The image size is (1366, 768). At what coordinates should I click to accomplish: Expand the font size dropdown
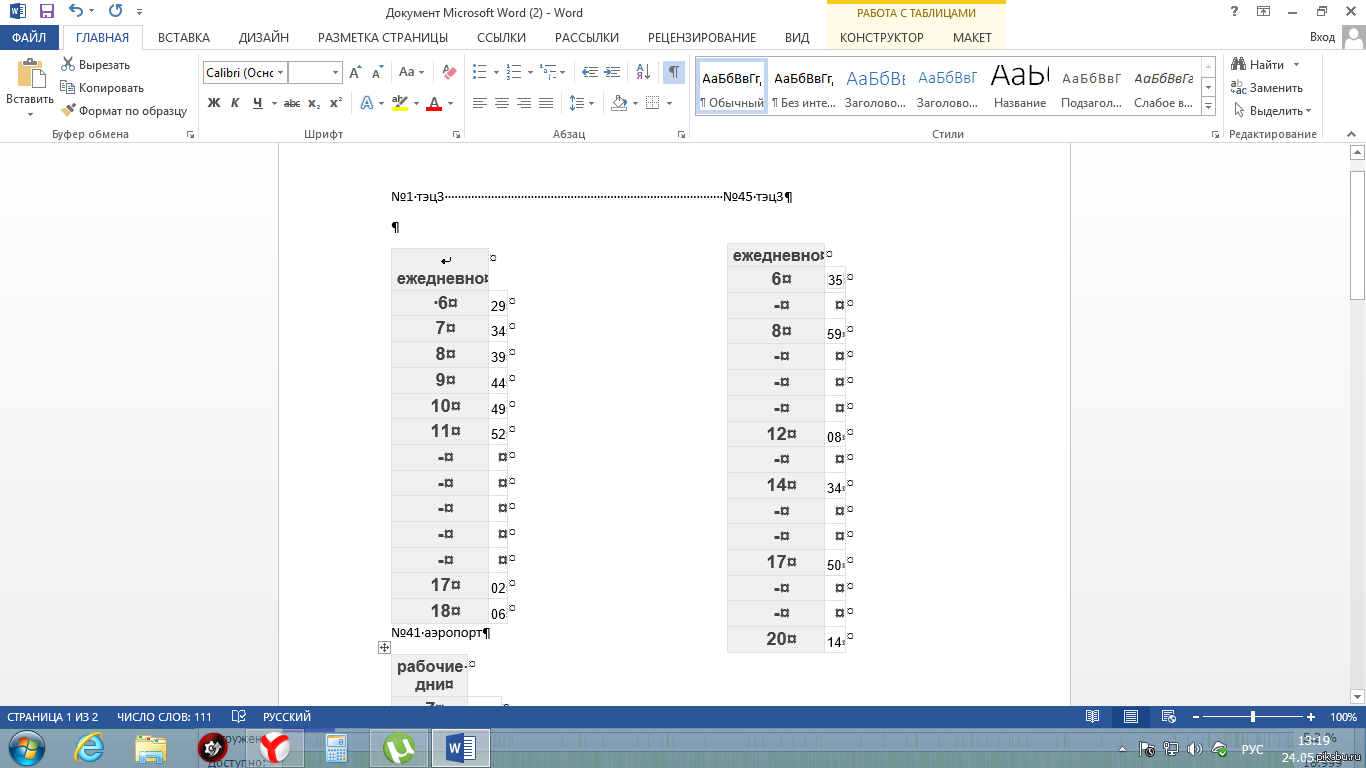click(335, 73)
